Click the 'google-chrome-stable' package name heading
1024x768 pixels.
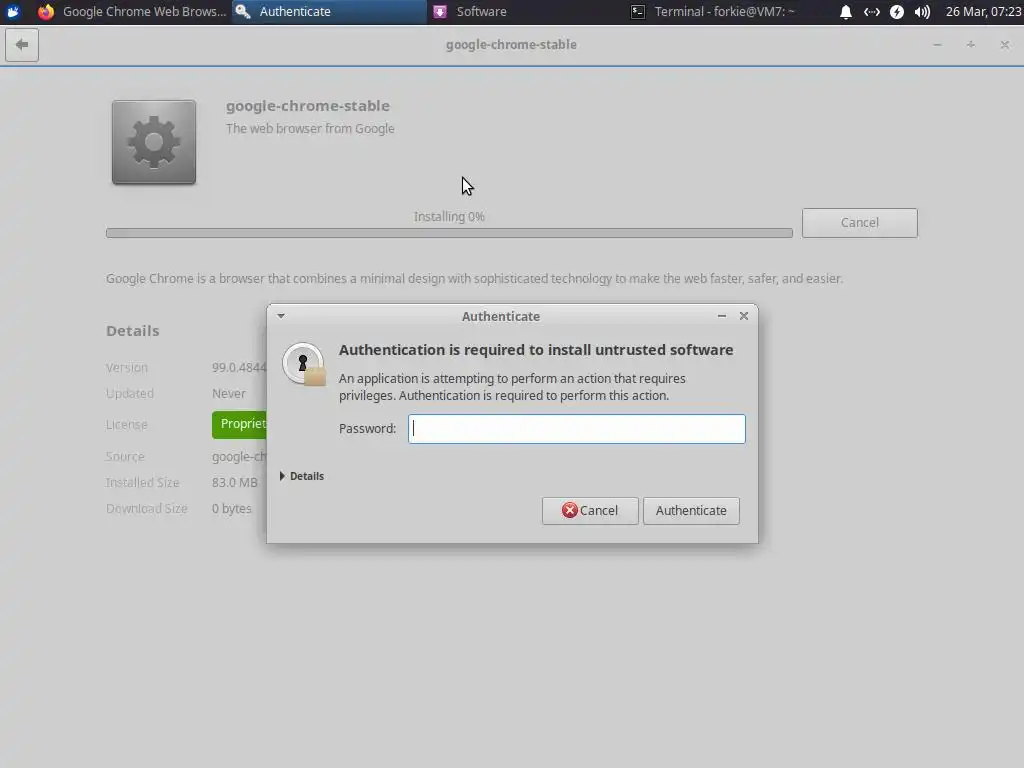(x=308, y=106)
